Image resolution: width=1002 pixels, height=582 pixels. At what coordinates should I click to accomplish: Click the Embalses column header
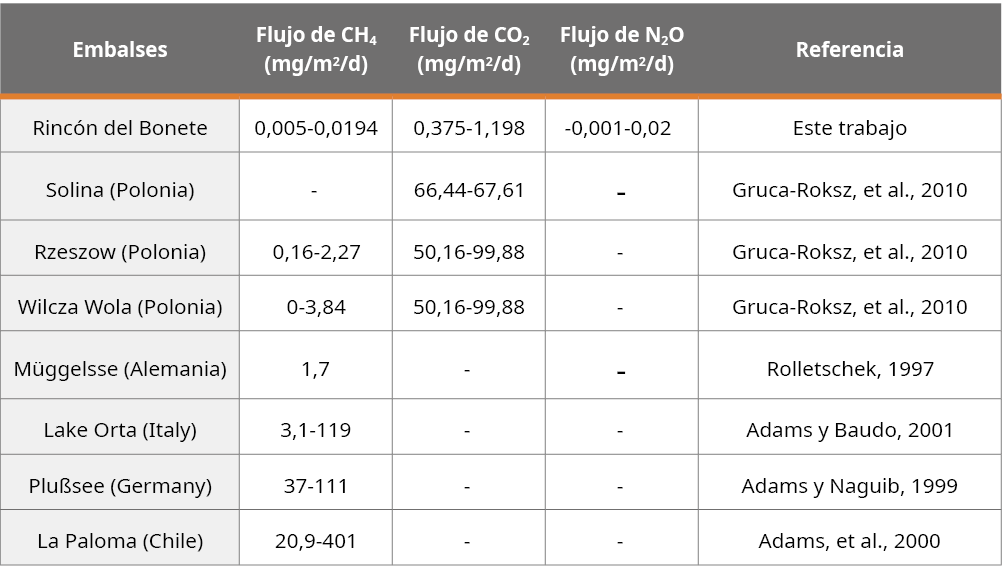point(120,49)
